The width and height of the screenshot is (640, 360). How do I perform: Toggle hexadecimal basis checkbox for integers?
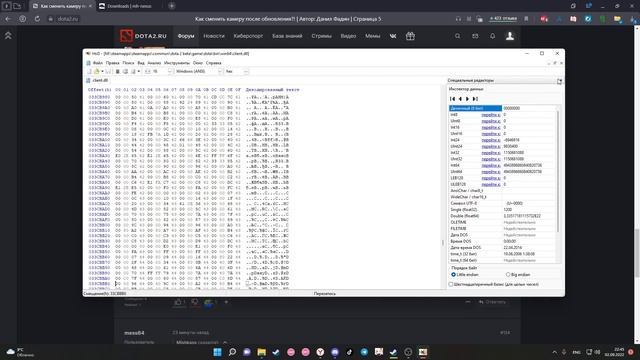(451, 284)
